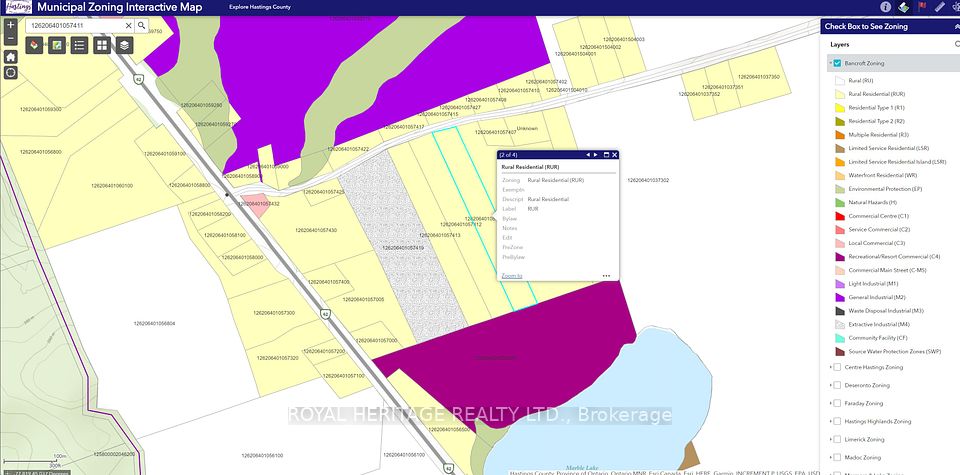Screen dimensions: 960x475
Task: Enable Limerick Zoning checkbox
Action: (x=837, y=439)
